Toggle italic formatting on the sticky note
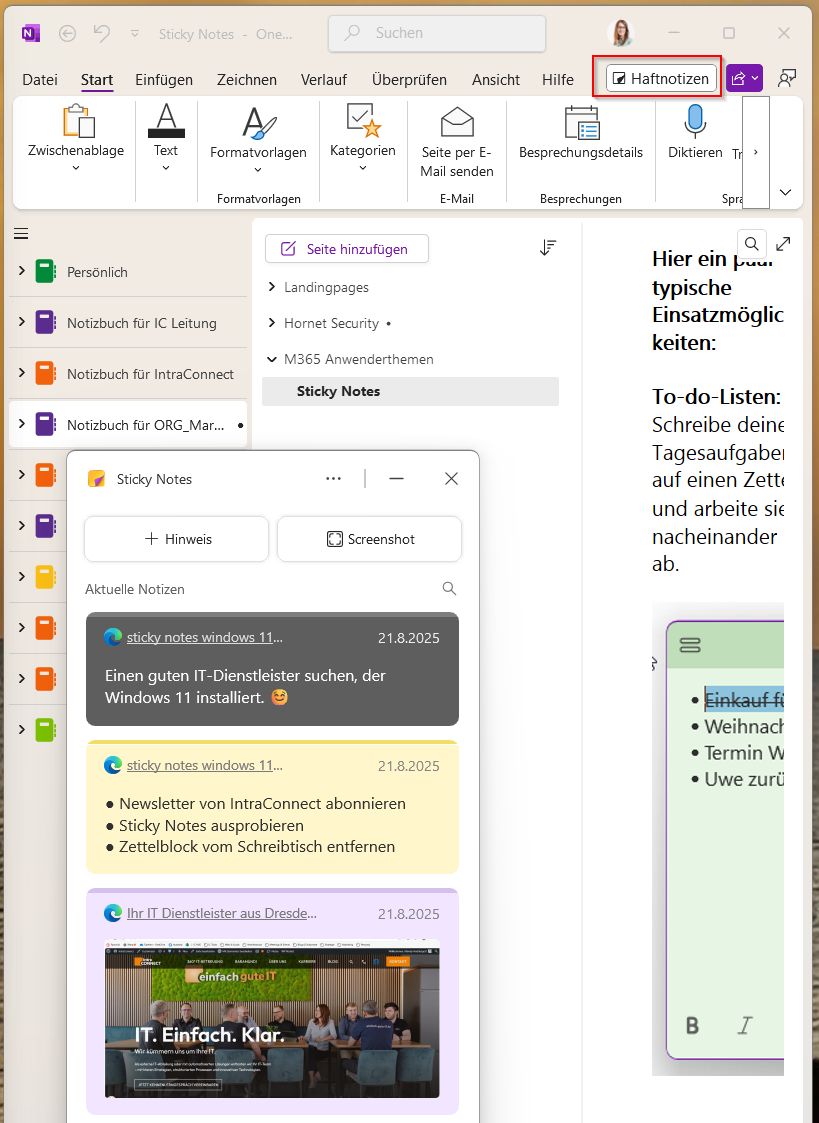Screen dimensions: 819x1123 pyautogui.click(x=744, y=1025)
